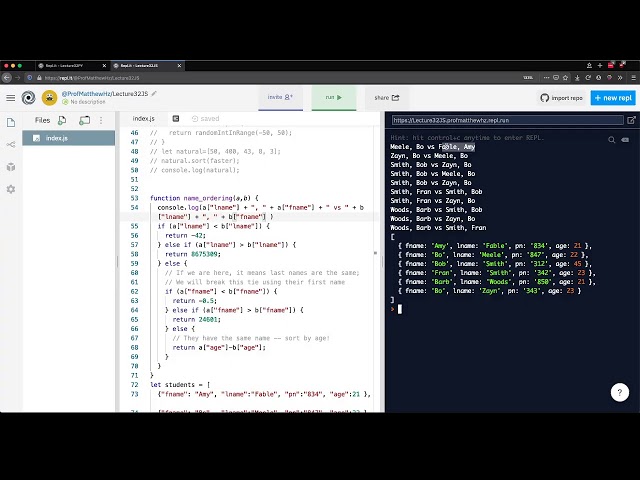Open the version control sidebar icon
This screenshot has height=480, width=640.
(x=11, y=143)
